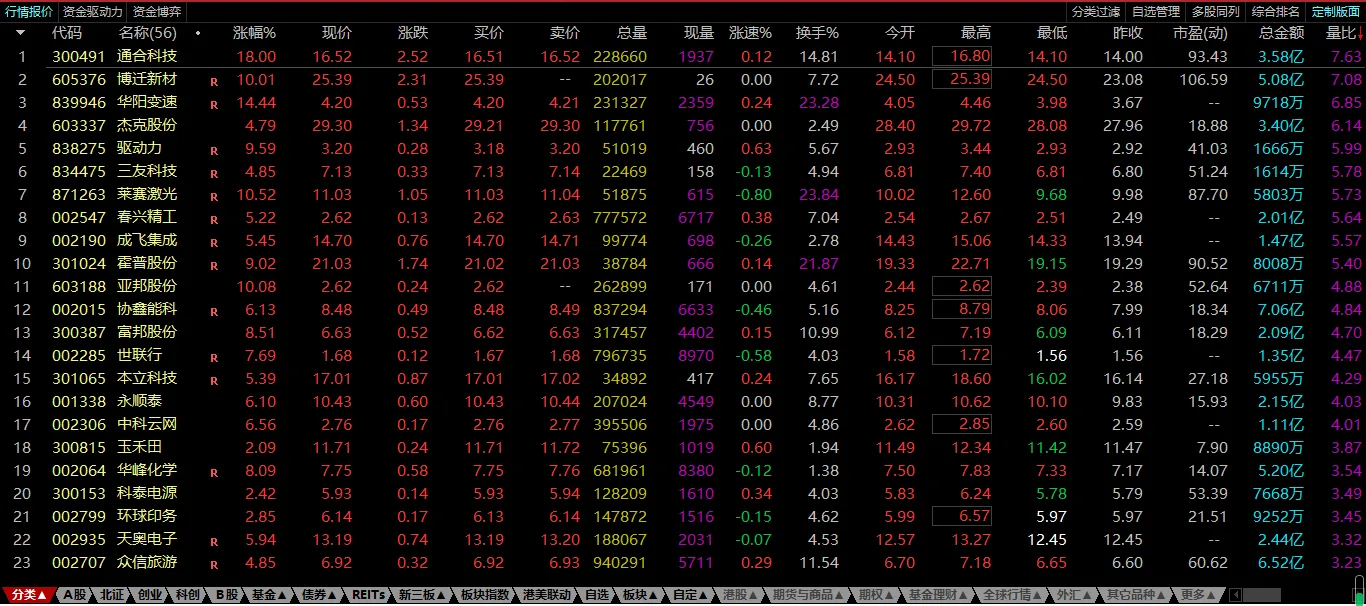This screenshot has height=606, width=1366.
Task: Click the R marker beside 世联行
Action: coord(214,357)
